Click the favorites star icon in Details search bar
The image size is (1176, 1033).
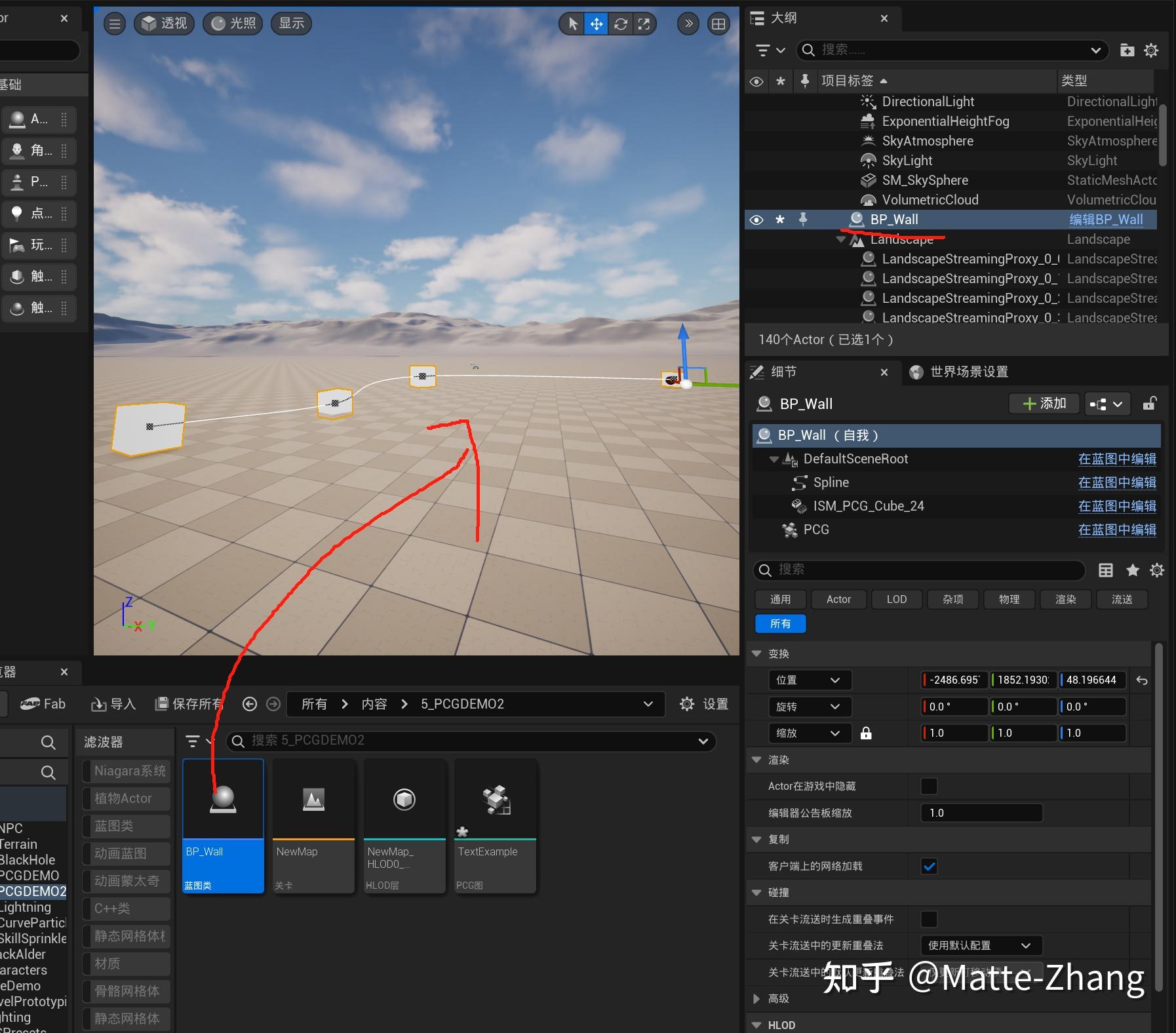pos(1132,570)
